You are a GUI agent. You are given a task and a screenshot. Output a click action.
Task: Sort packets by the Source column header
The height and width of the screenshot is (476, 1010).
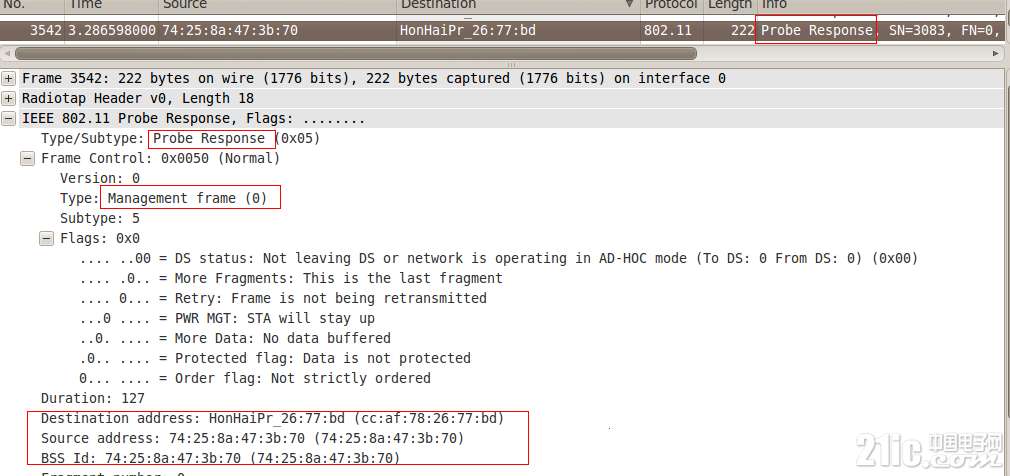[277, 5]
